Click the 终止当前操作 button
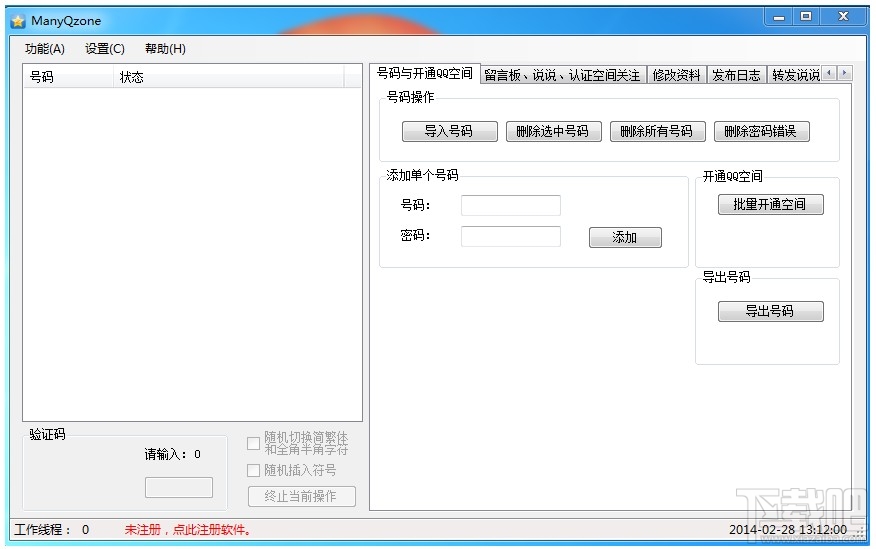Screen dimensions: 876x549 tap(302, 496)
